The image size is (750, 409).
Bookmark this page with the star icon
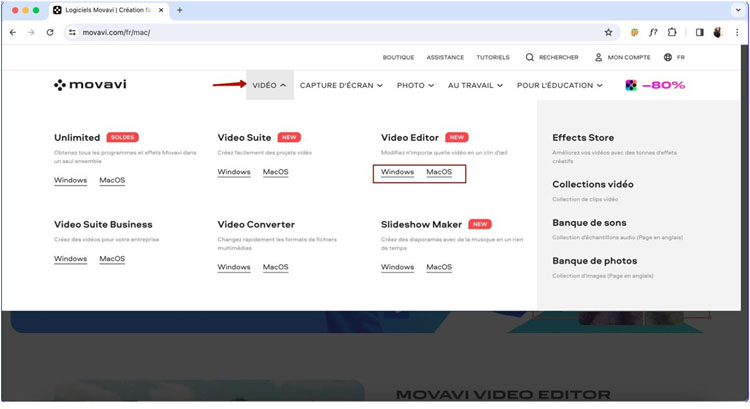pyautogui.click(x=608, y=33)
